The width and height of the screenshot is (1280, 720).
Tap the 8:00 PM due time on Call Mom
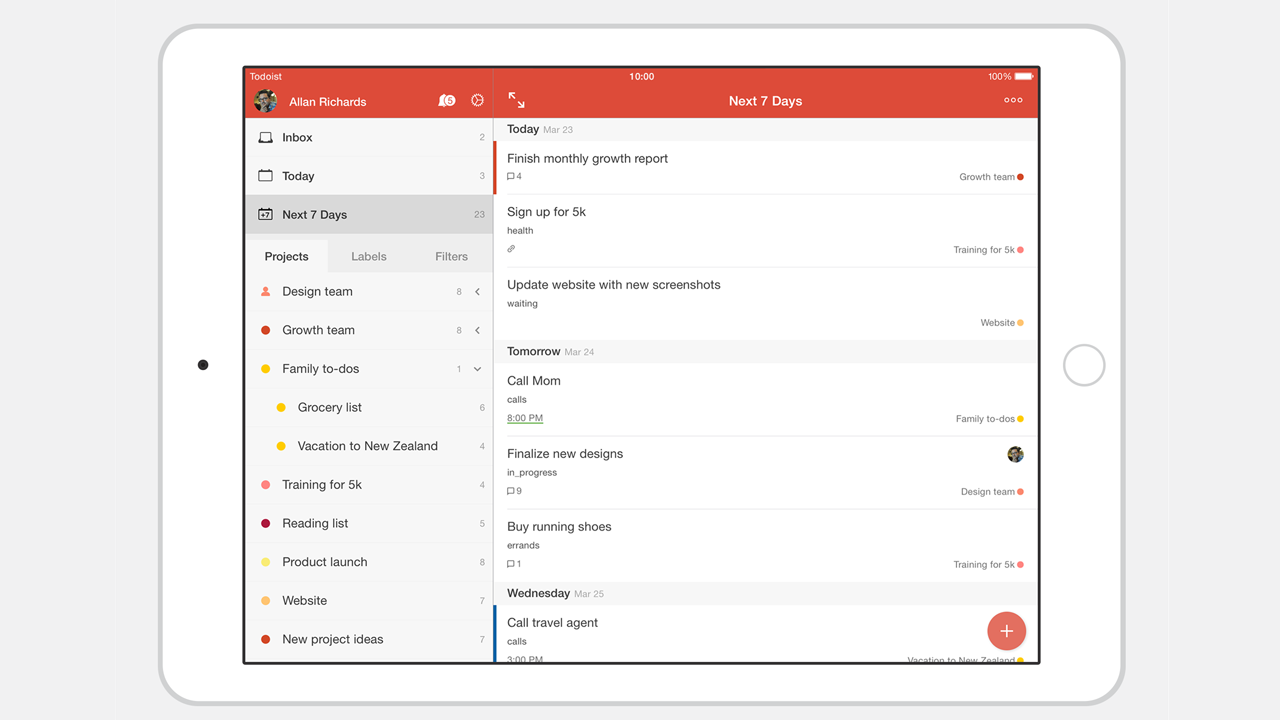[x=525, y=418]
